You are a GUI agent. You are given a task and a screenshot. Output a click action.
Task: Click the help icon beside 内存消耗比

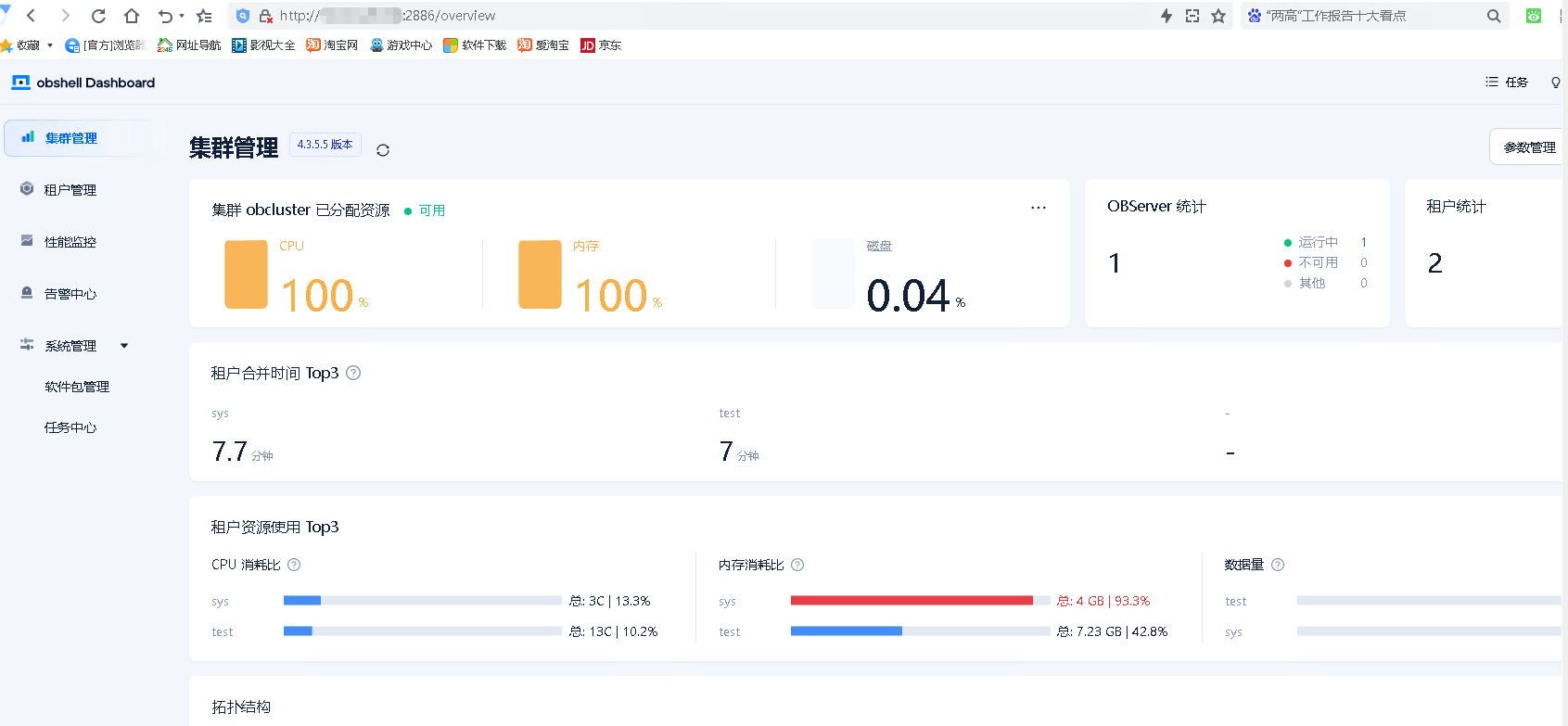pos(797,565)
